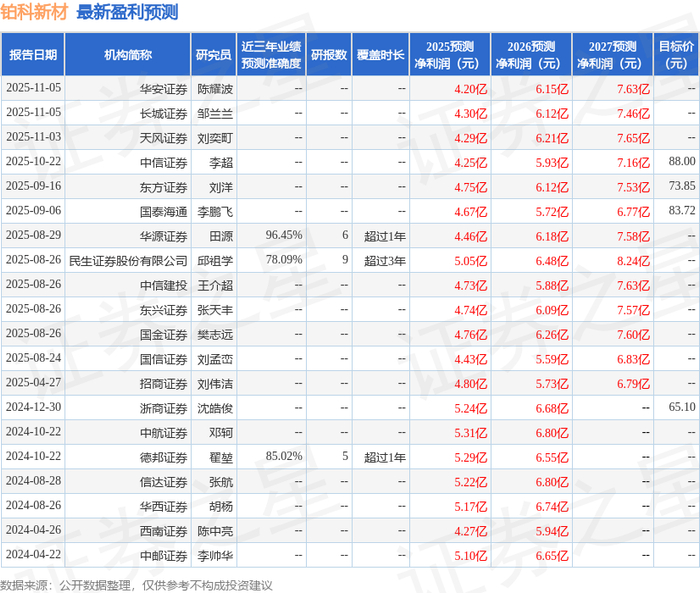Click target price 83.72
This screenshot has height=593, width=700.
(682, 210)
